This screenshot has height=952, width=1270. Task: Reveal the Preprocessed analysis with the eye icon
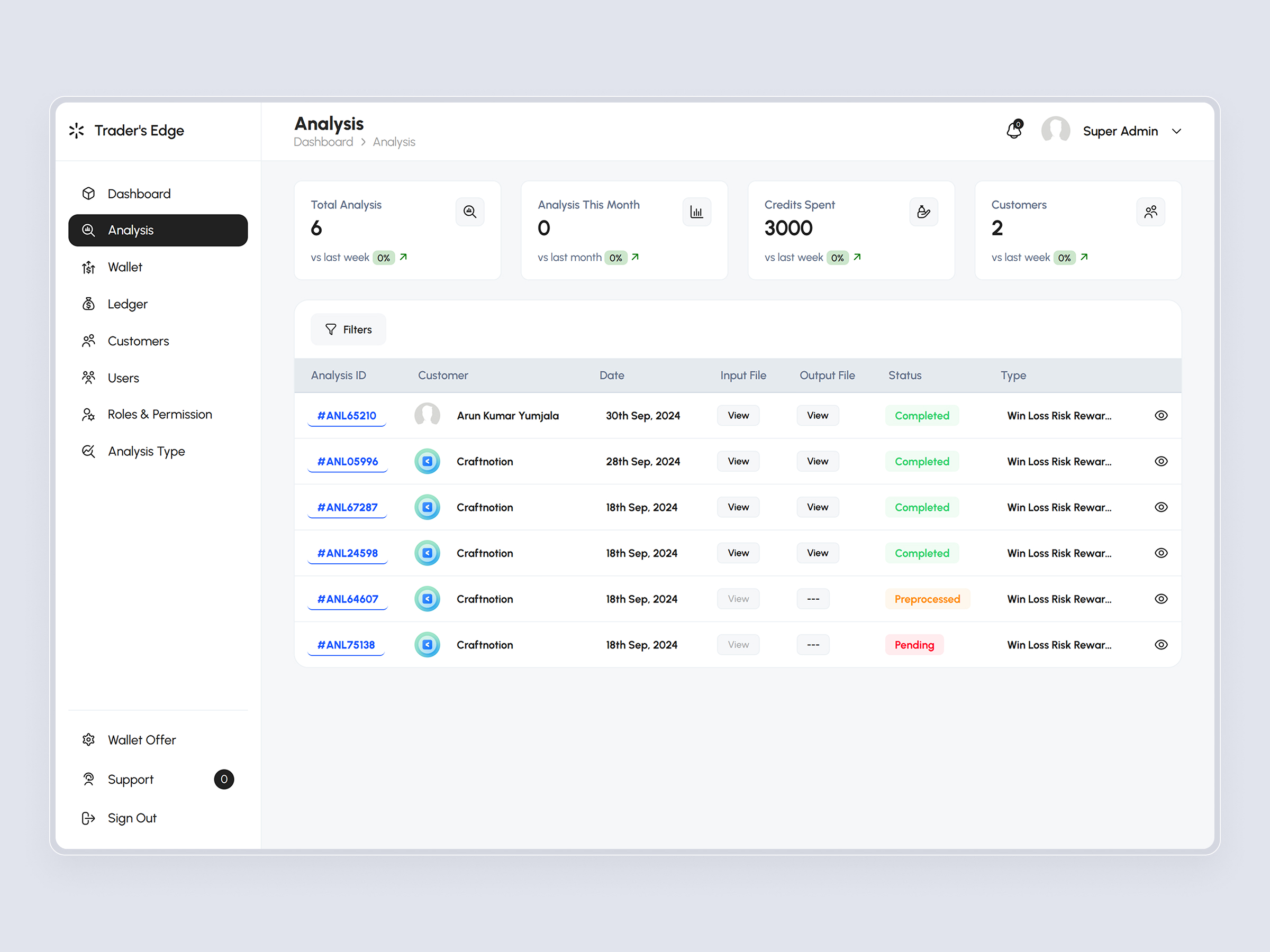[1161, 599]
